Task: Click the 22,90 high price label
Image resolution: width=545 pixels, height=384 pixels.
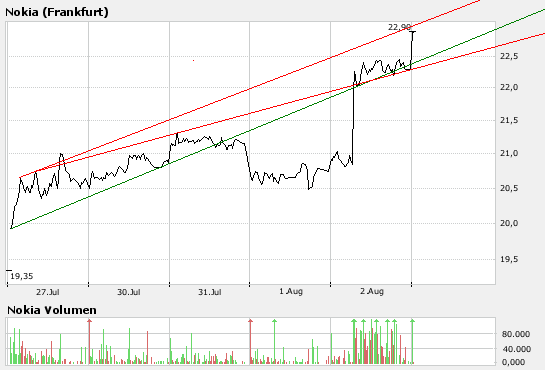Action: click(x=399, y=27)
